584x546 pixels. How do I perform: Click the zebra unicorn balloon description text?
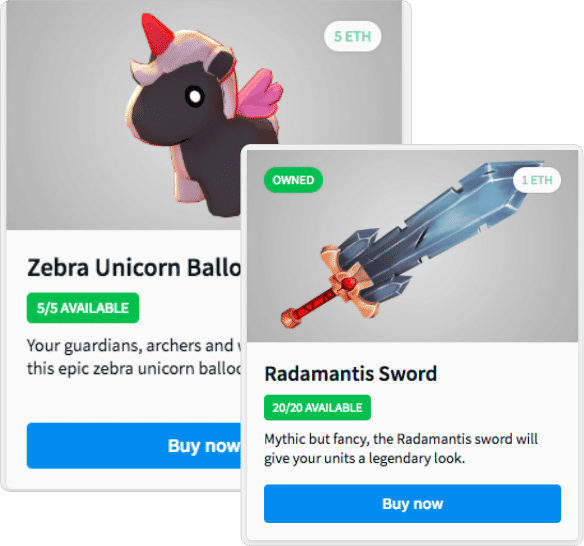coord(134,357)
